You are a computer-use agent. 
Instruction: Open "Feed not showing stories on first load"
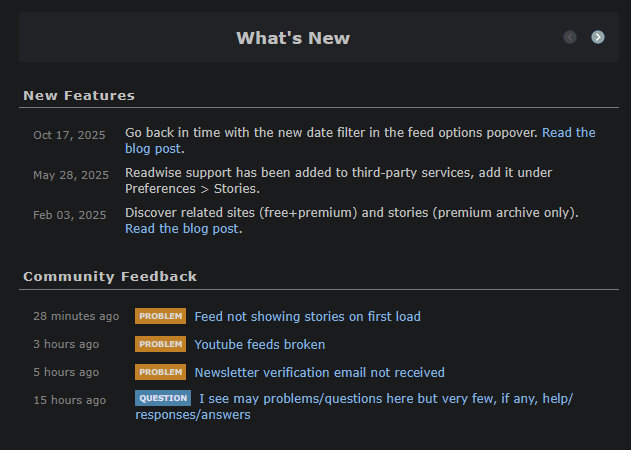click(307, 316)
